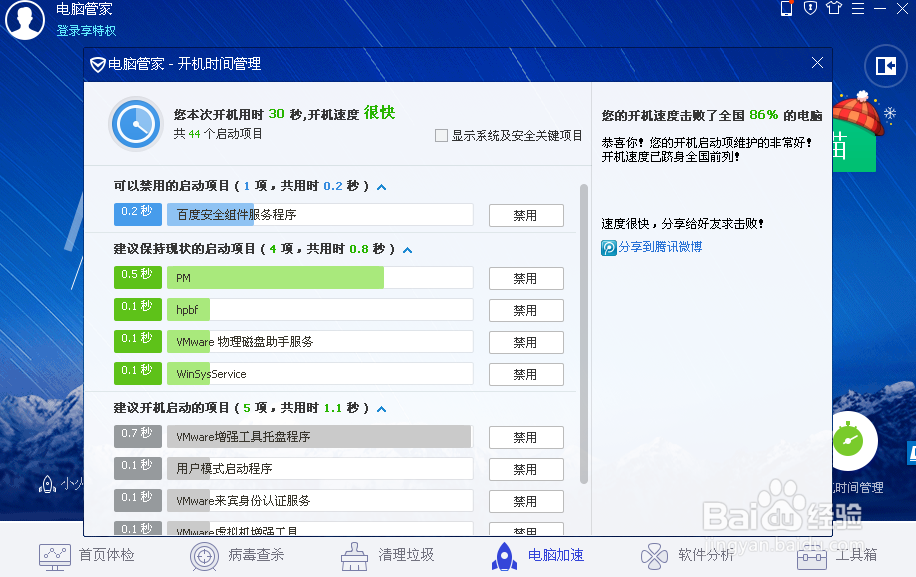Image resolution: width=916 pixels, height=577 pixels.
Task: Open 电脑加速 tab
Action: pyautogui.click(x=537, y=555)
